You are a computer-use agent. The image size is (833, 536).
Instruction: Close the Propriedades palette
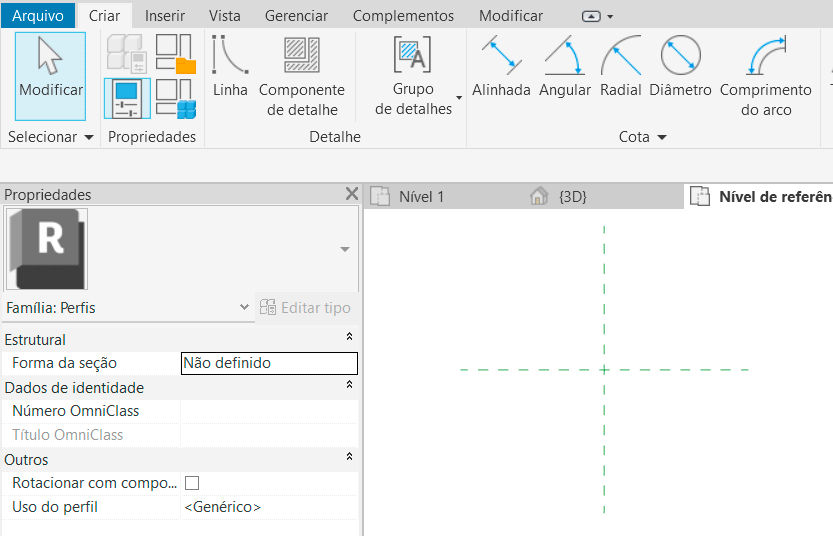pos(351,194)
